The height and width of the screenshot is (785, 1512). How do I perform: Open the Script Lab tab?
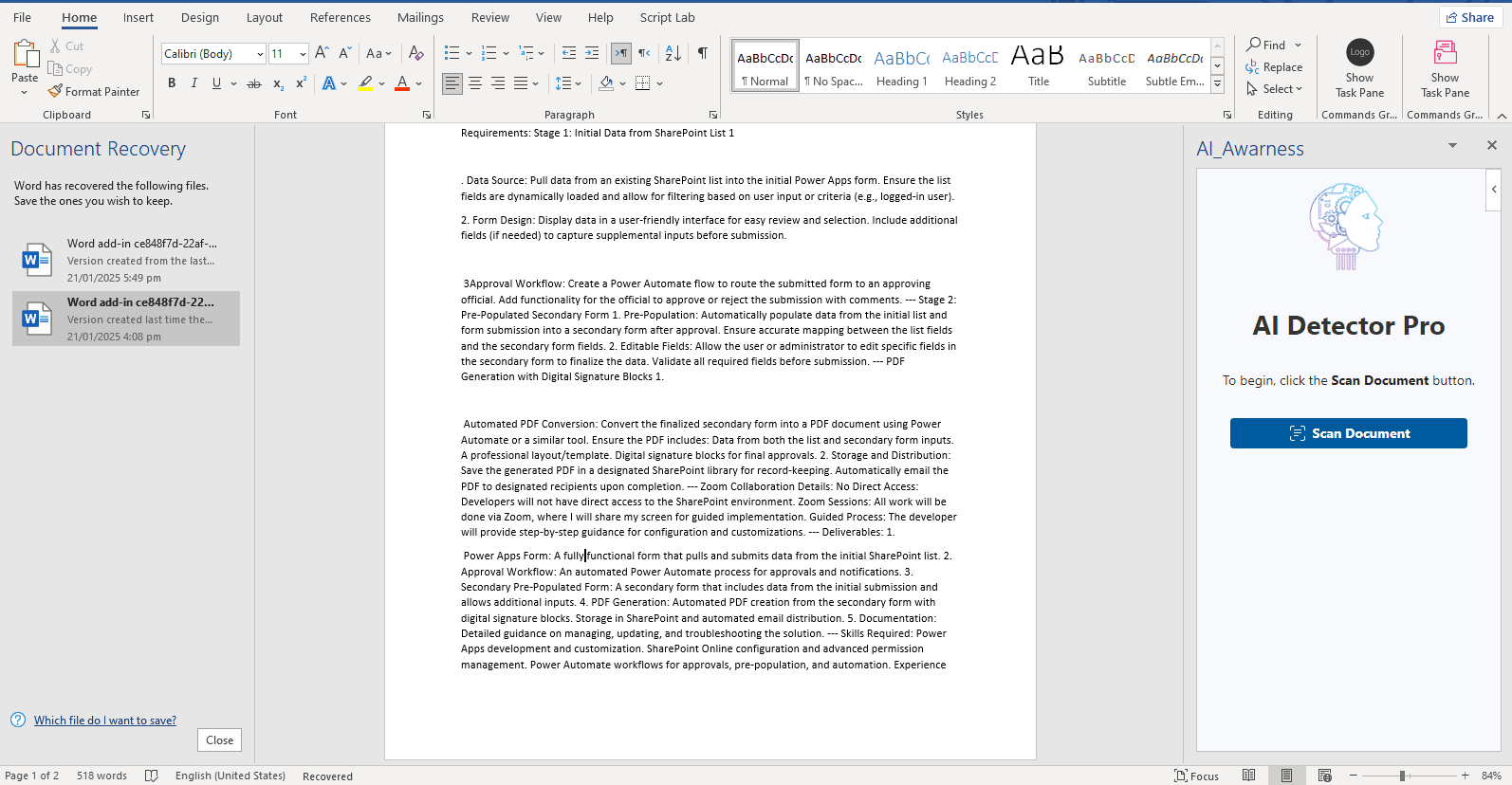(x=668, y=17)
